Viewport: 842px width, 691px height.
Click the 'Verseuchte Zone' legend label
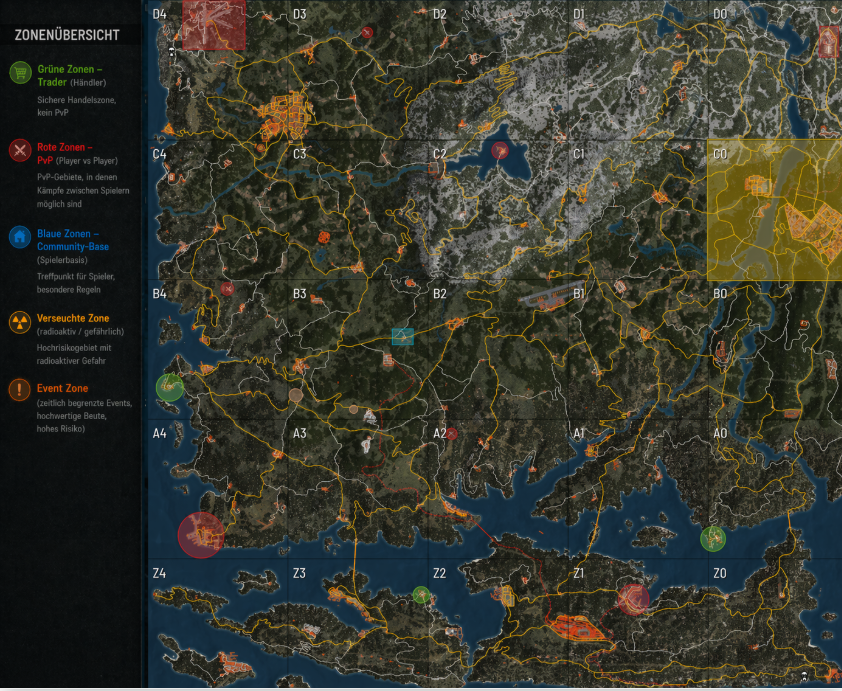(73, 318)
